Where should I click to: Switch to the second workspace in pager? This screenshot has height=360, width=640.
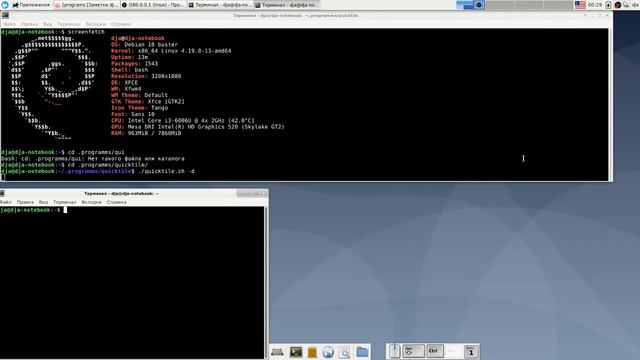click(x=500, y=5)
